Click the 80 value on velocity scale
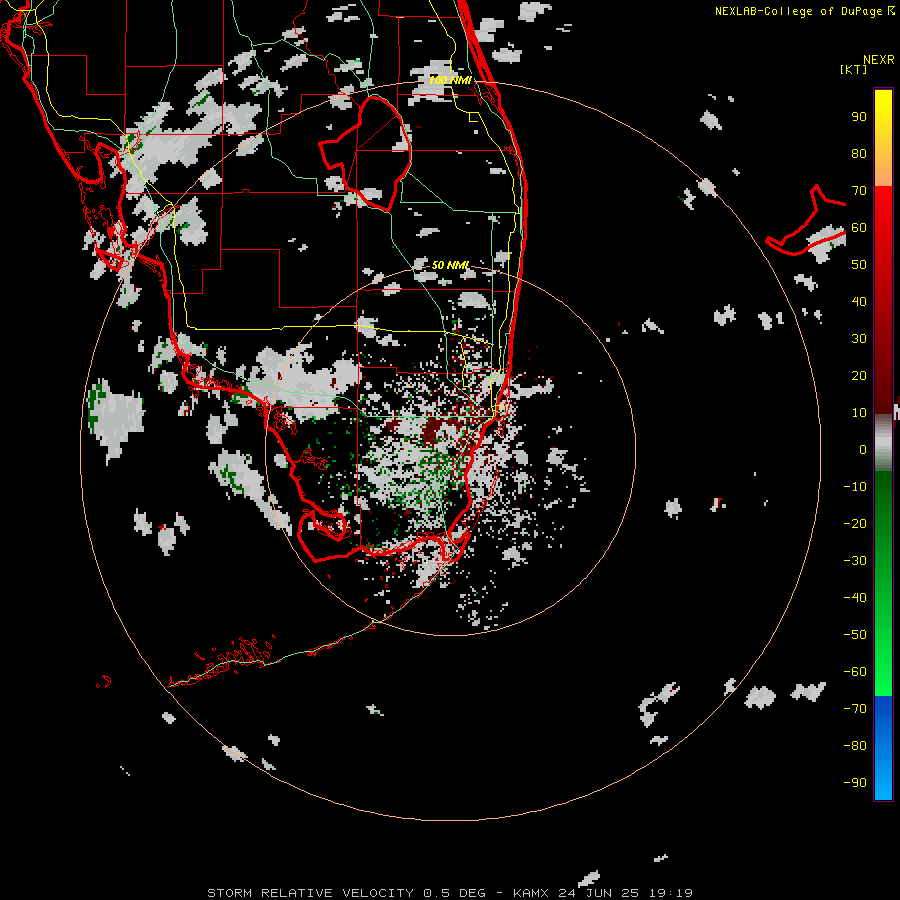The width and height of the screenshot is (900, 900). tap(859, 153)
